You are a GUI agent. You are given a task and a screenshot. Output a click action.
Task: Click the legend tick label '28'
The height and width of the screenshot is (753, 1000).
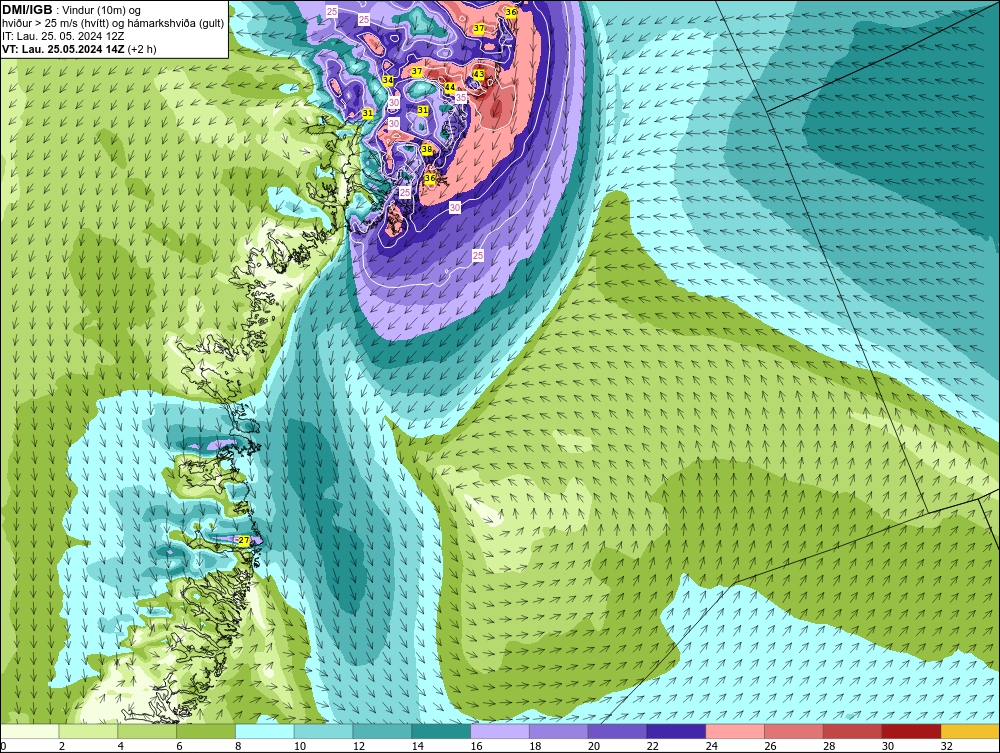[x=829, y=746]
